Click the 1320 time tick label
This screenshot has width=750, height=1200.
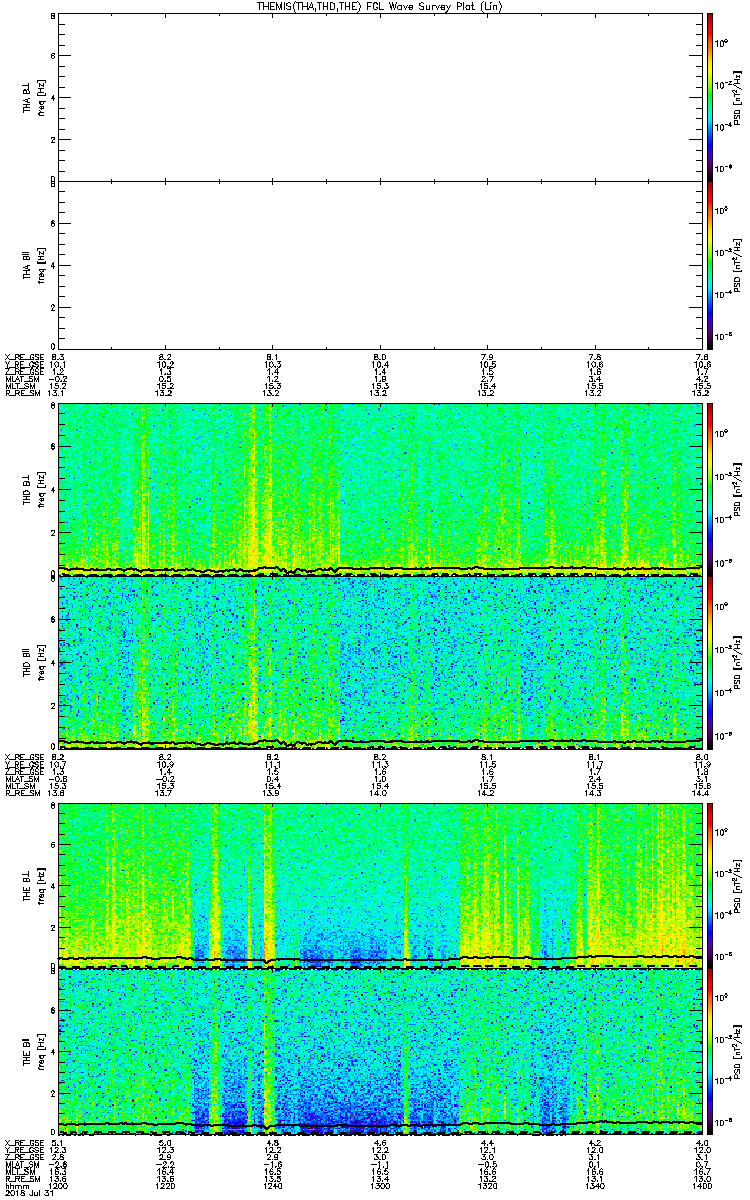click(487, 1184)
